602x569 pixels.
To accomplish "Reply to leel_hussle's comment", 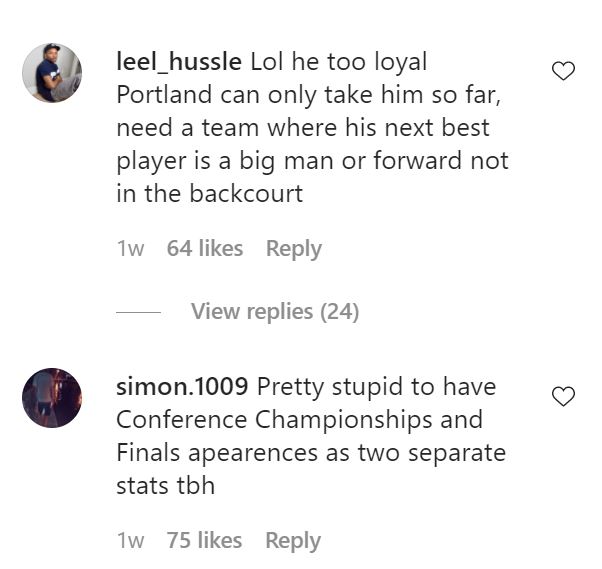I will pyautogui.click(x=293, y=249).
